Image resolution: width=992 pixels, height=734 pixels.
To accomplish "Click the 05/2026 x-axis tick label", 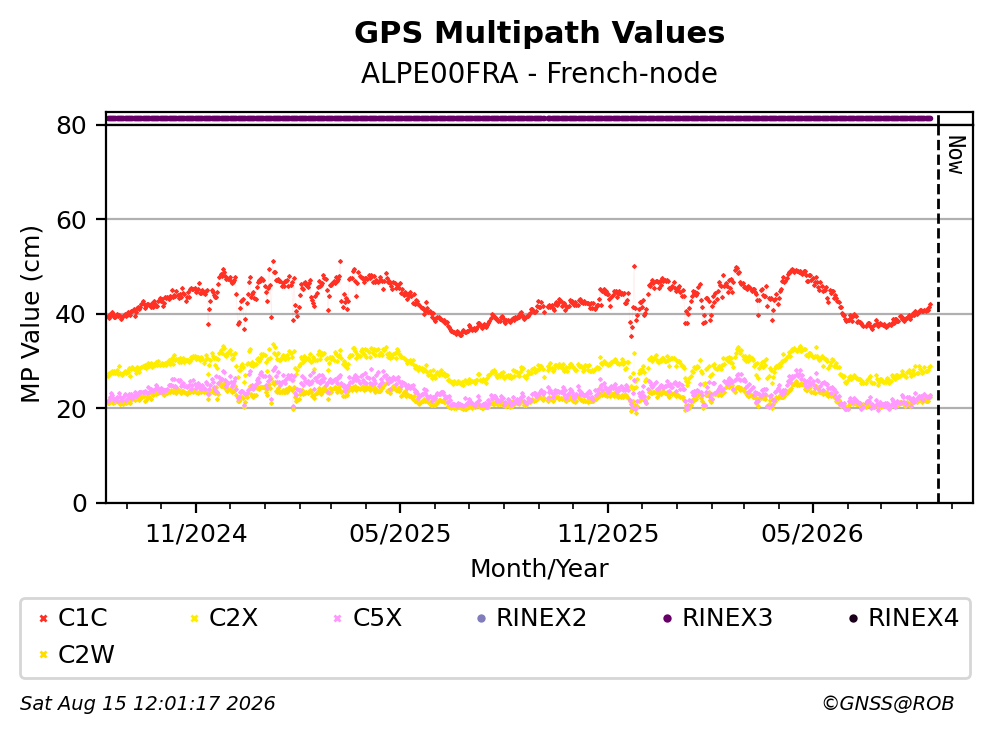I will tap(812, 534).
